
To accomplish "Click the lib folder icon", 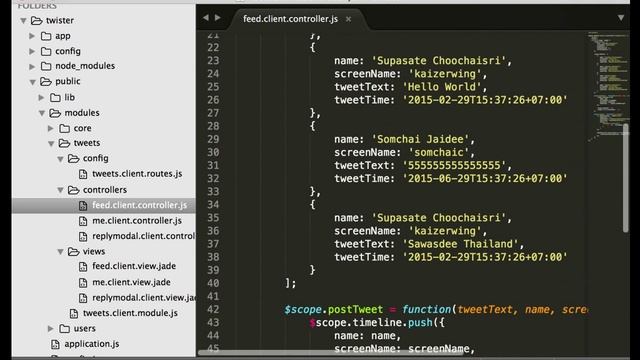I will pos(56,98).
